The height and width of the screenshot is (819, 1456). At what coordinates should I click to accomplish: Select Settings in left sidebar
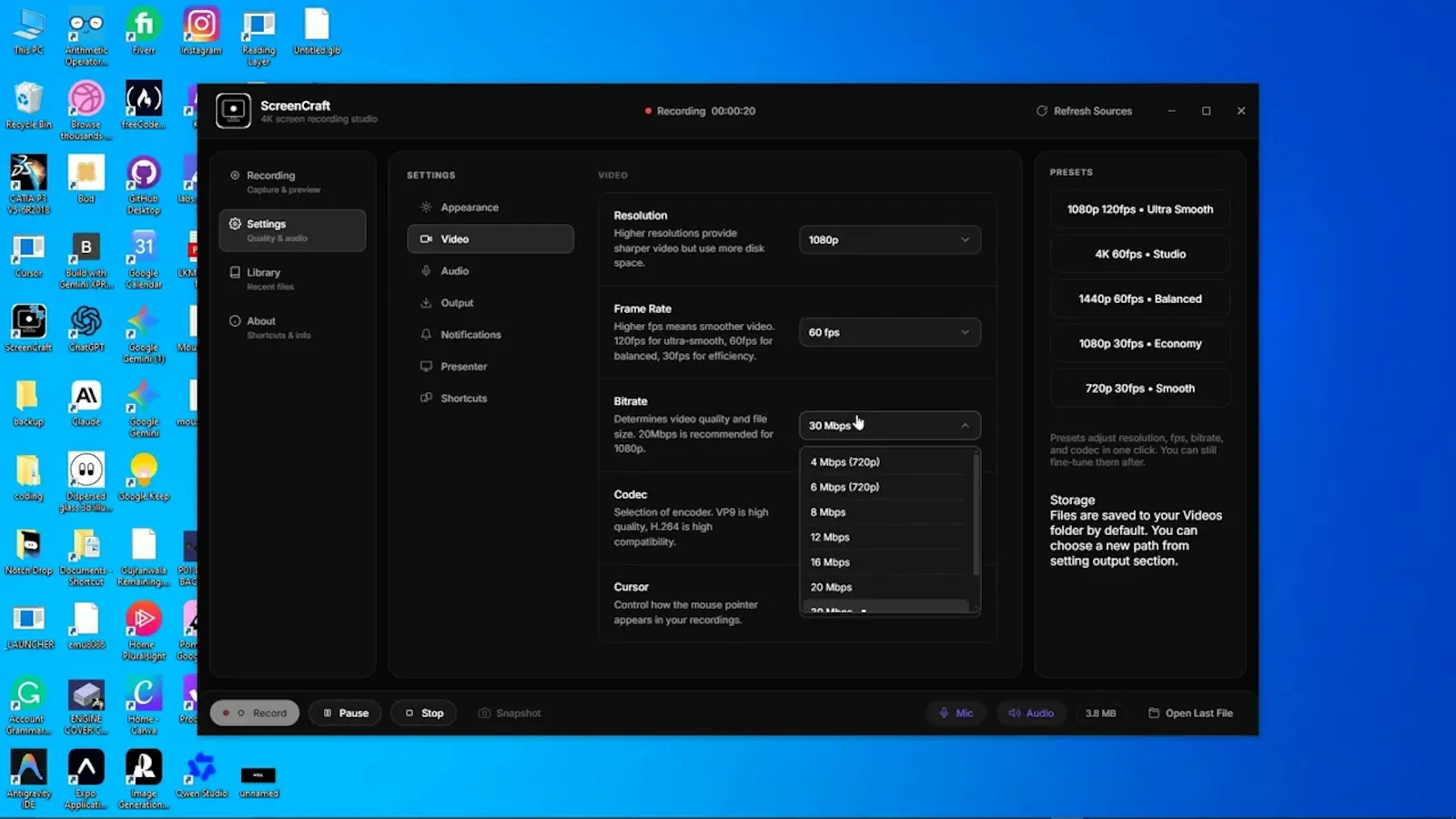click(292, 230)
